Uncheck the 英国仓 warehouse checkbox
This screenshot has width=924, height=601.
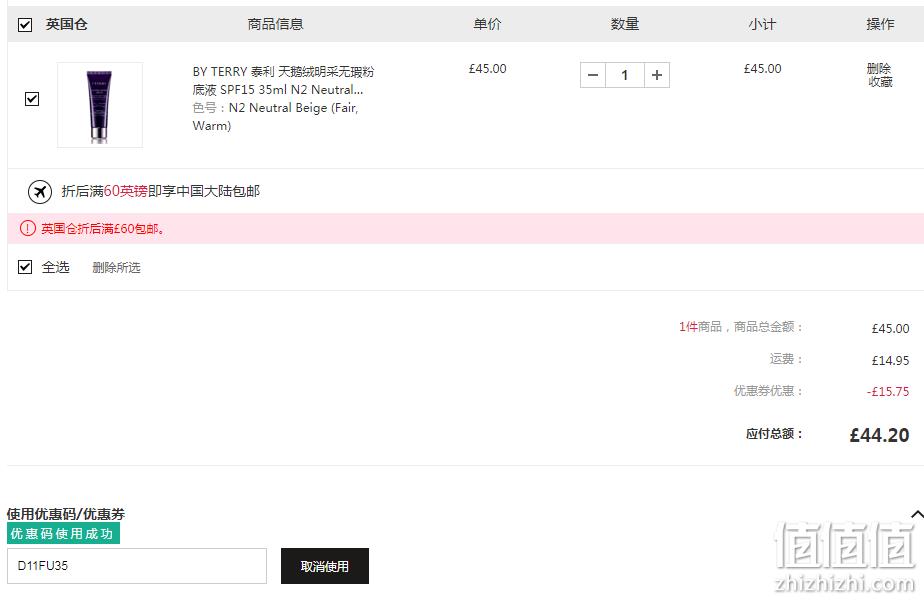(x=25, y=25)
